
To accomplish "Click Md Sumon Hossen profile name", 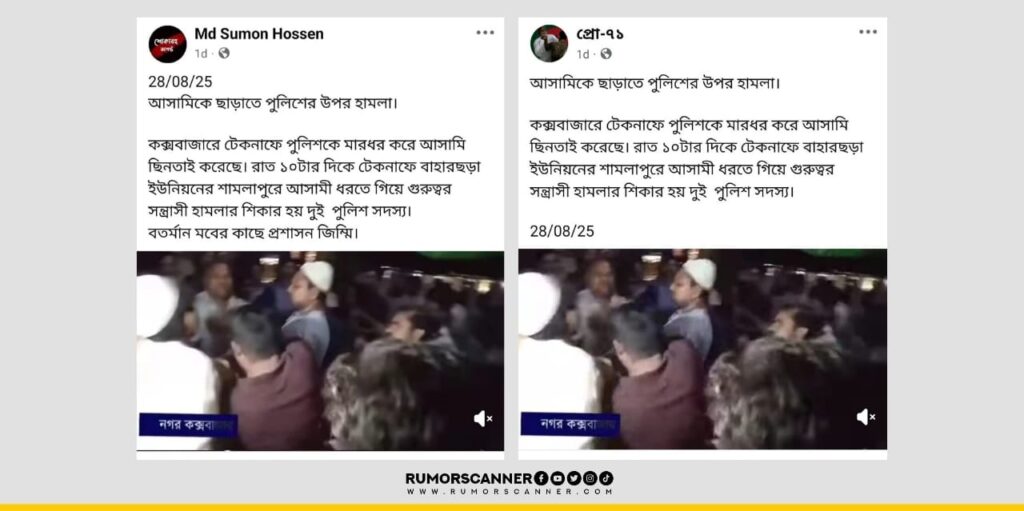I will 259,34.
